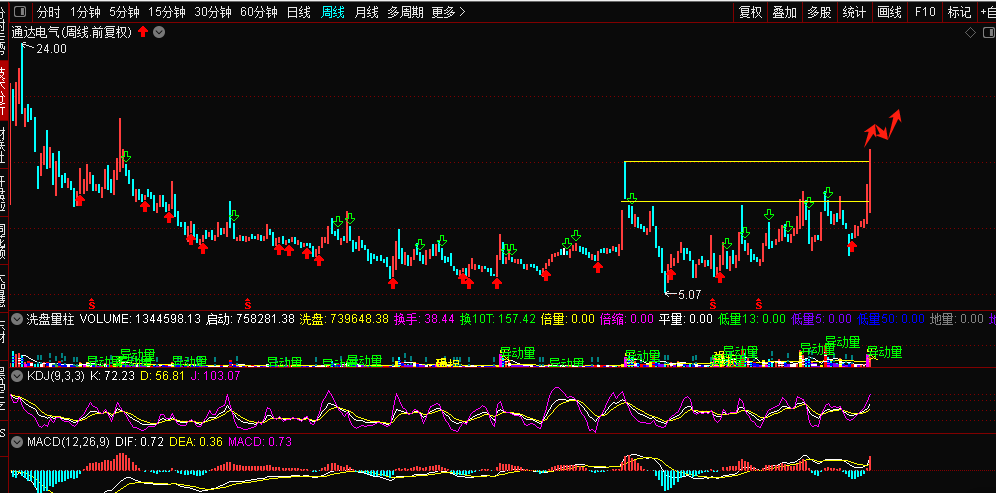Switch to the 1分钟 period tab
Viewport: 996px width, 493px height.
pos(85,12)
